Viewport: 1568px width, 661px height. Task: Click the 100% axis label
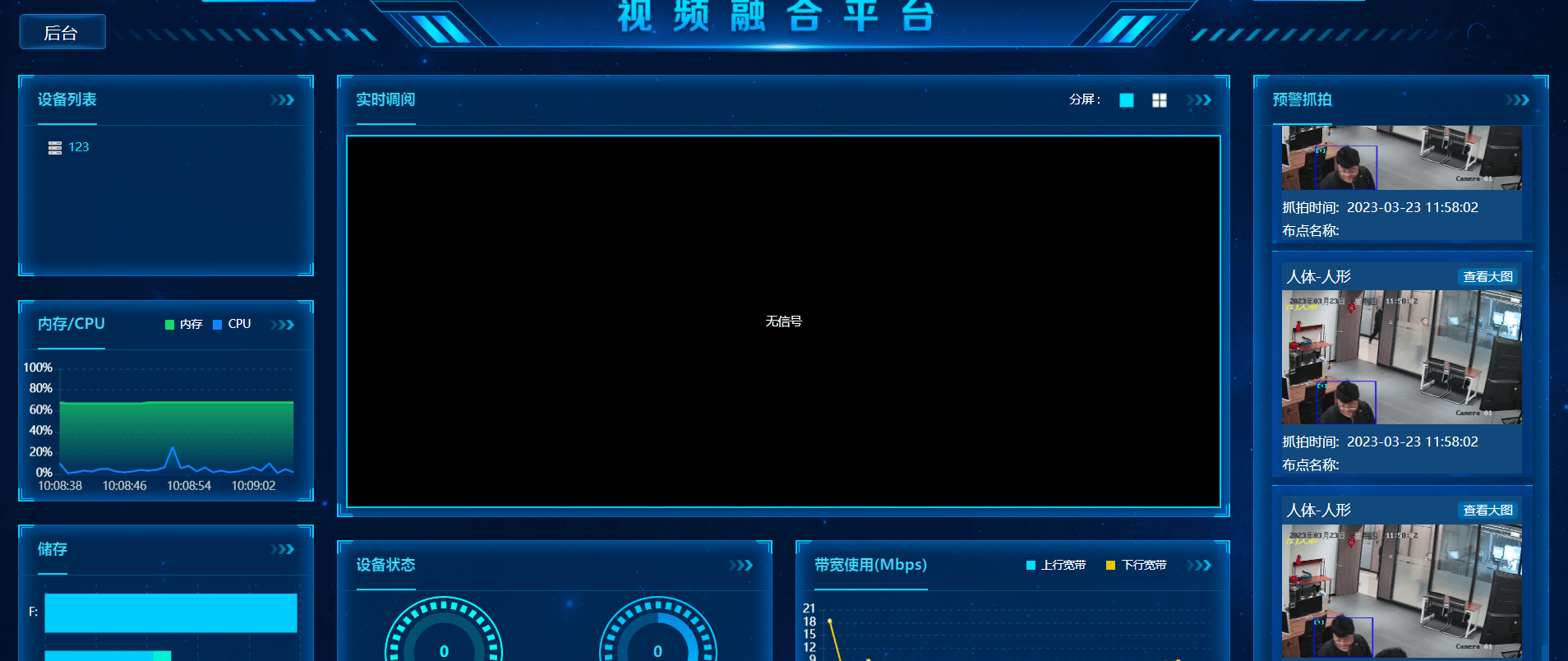[38, 367]
